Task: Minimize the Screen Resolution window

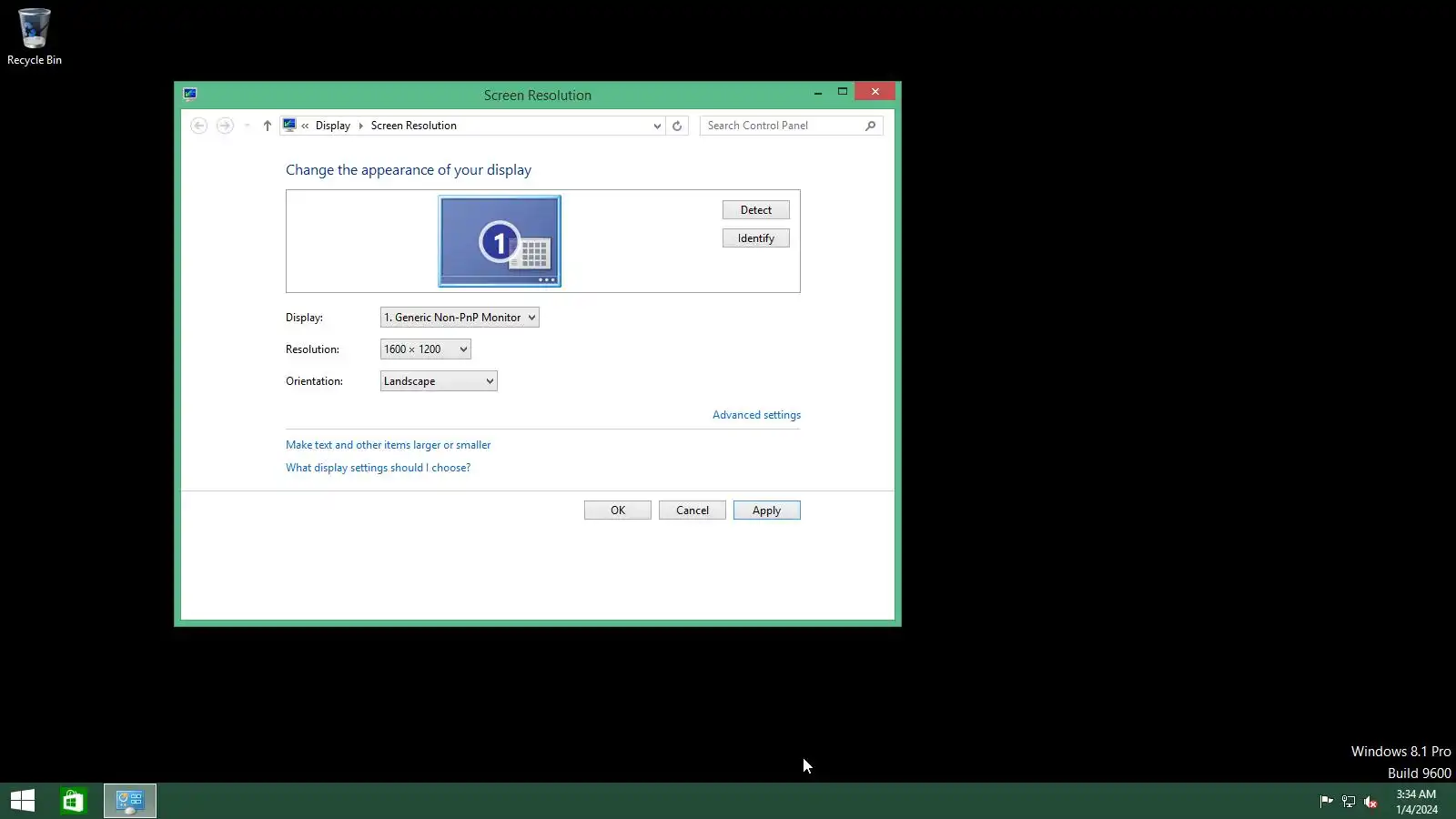Action: [x=818, y=92]
